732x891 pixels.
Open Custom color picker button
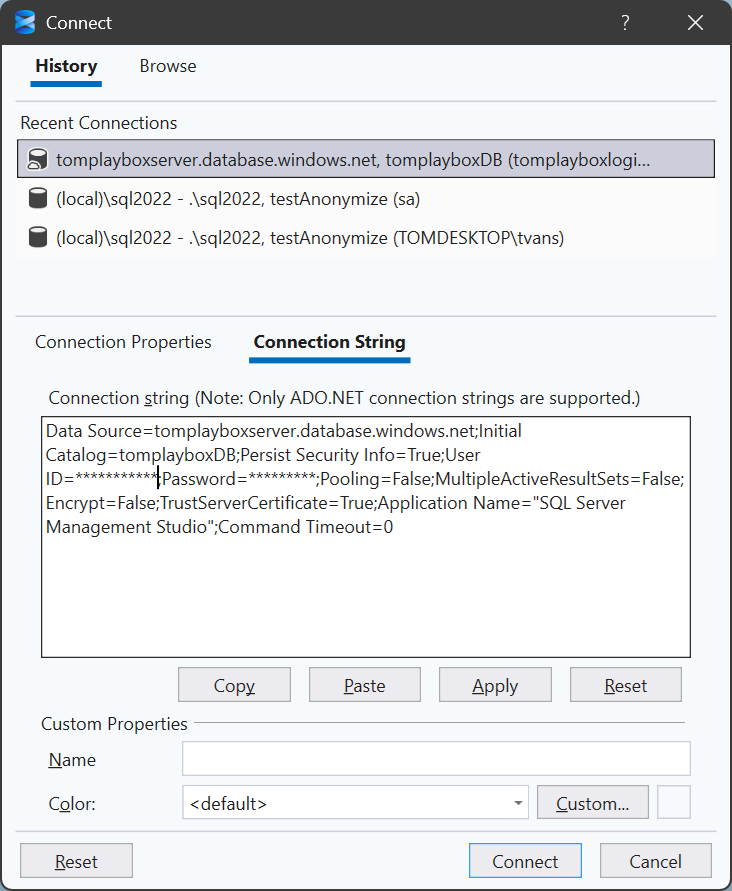pyautogui.click(x=592, y=802)
